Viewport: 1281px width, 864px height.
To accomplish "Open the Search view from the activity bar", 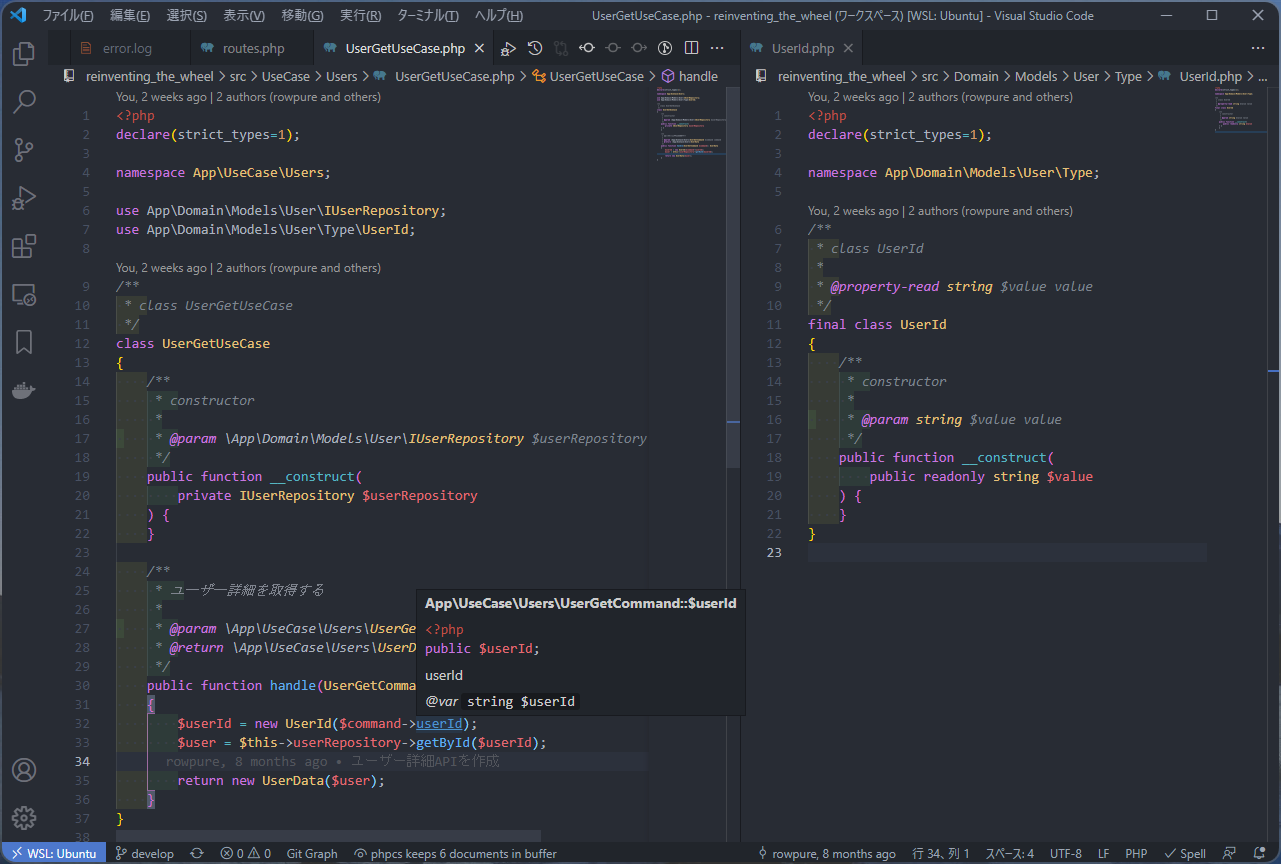I will pyautogui.click(x=23, y=102).
